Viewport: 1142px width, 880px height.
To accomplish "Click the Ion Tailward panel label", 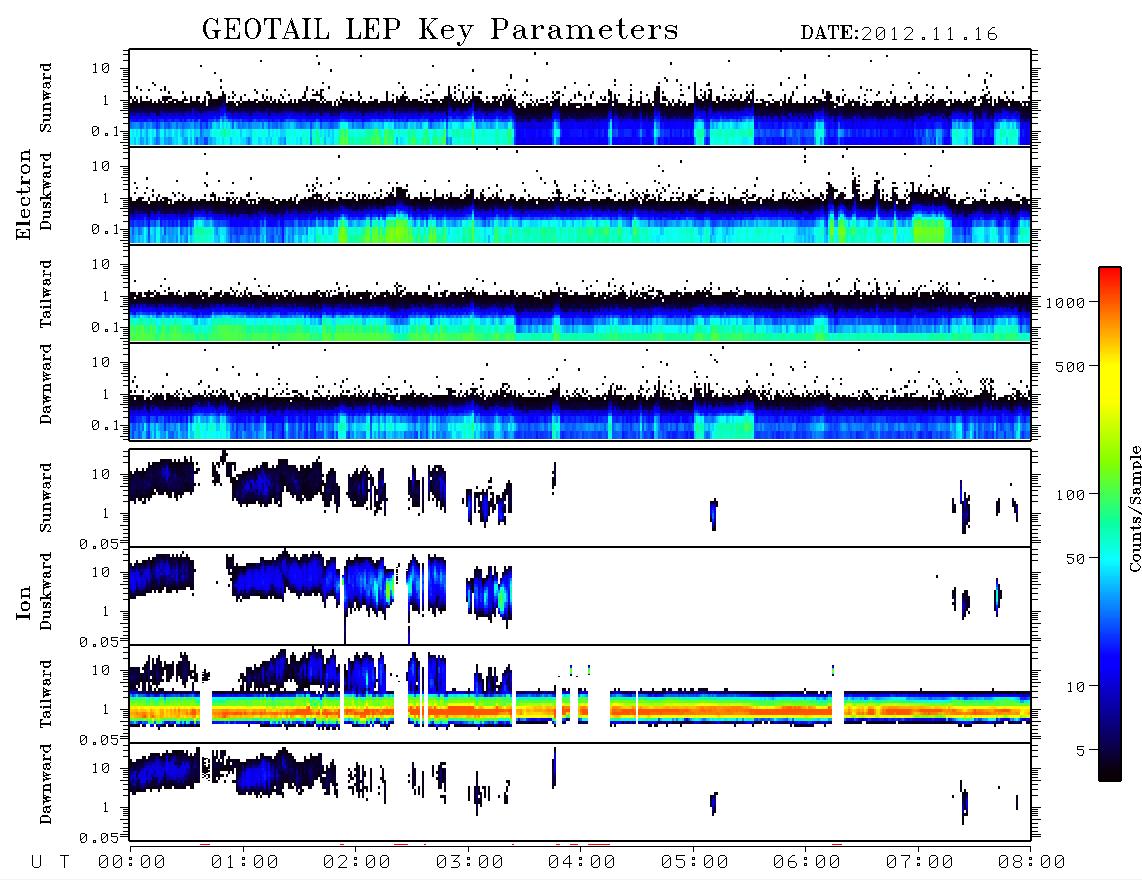I will [46, 694].
